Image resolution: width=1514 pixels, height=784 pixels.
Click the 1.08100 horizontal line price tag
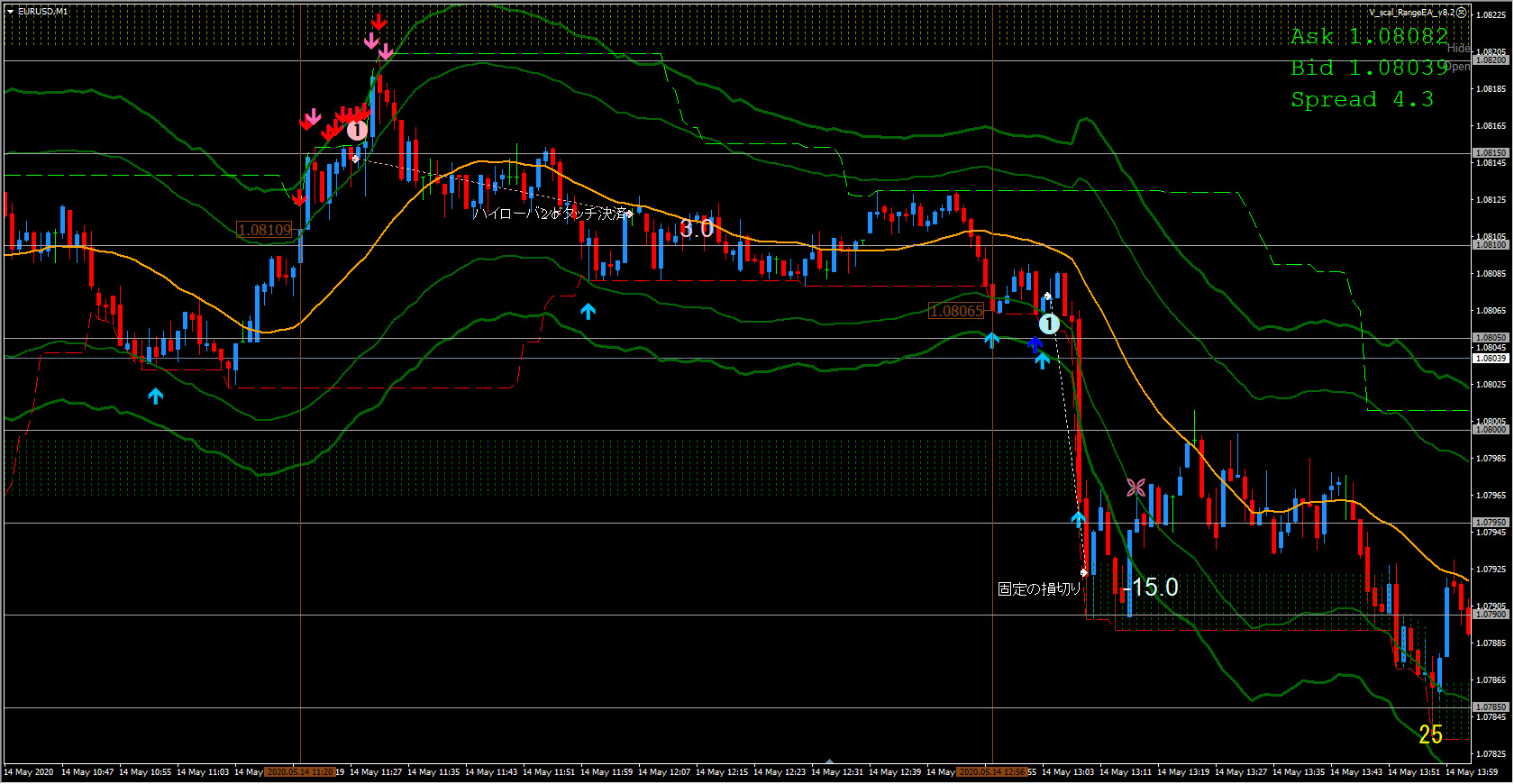[x=1491, y=245]
